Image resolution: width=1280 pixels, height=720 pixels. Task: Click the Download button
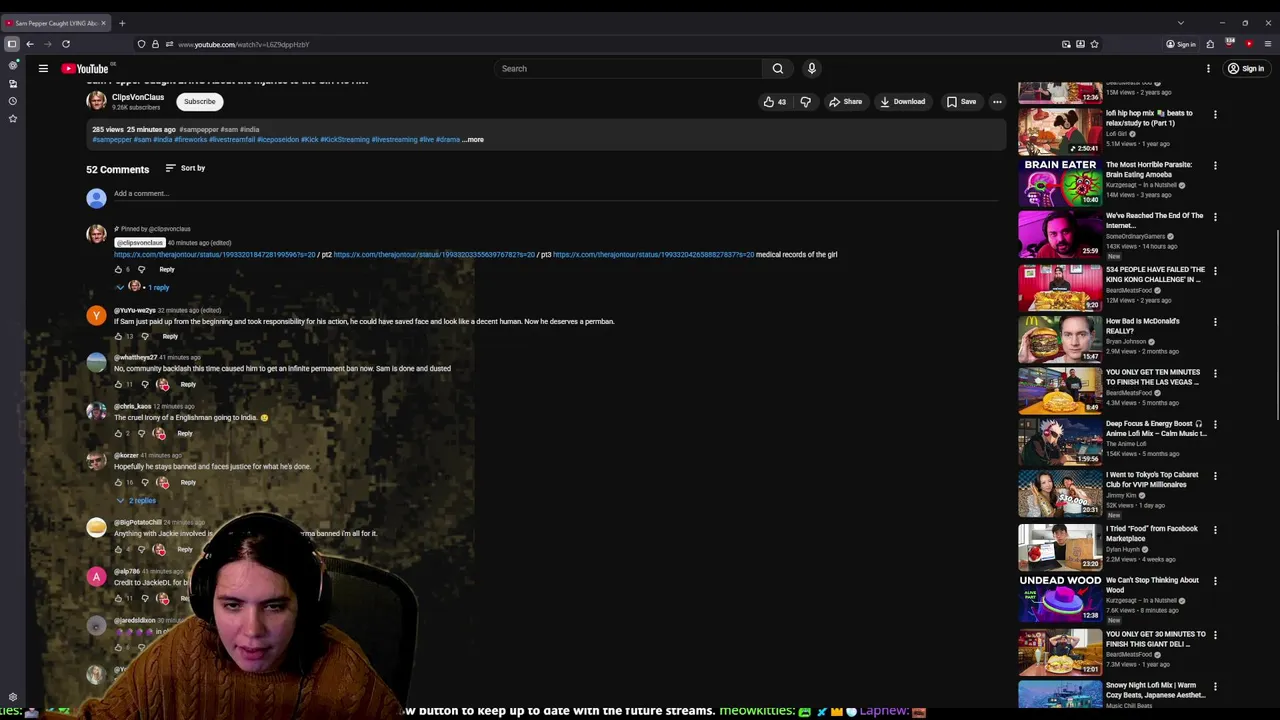902,101
